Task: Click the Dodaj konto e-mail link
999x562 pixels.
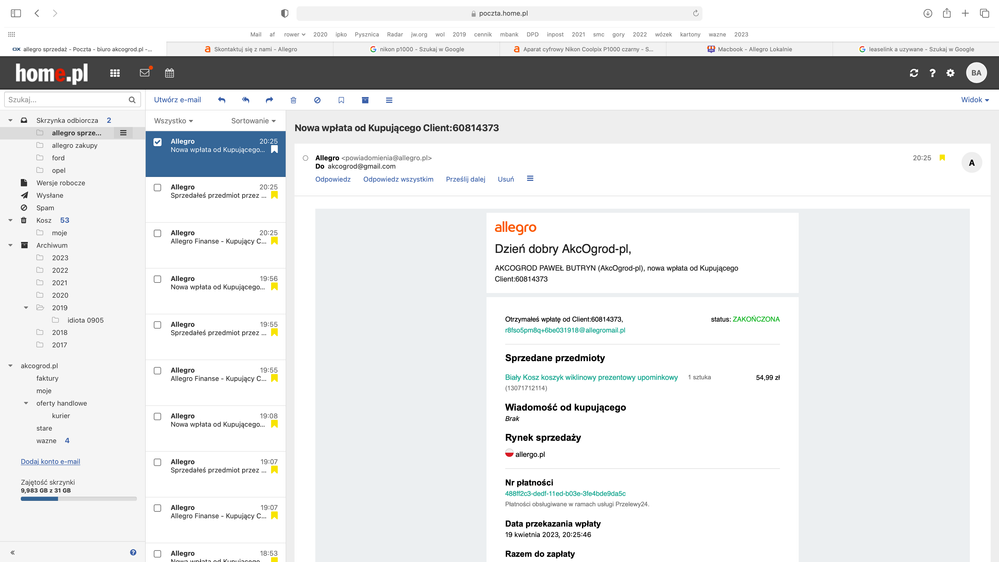Action: 50,462
